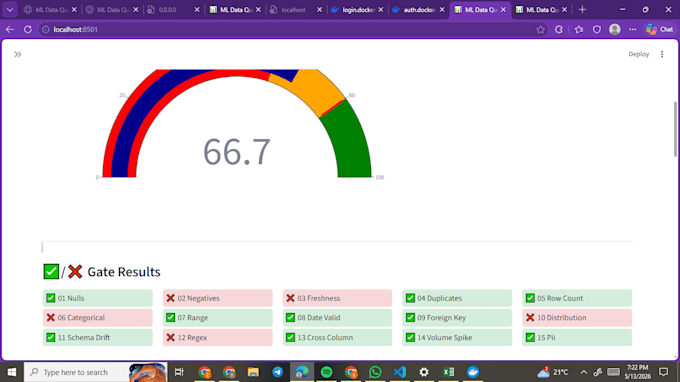Select the 05 Row Count gate result
Viewport: 680px width, 382px height.
coord(577,298)
